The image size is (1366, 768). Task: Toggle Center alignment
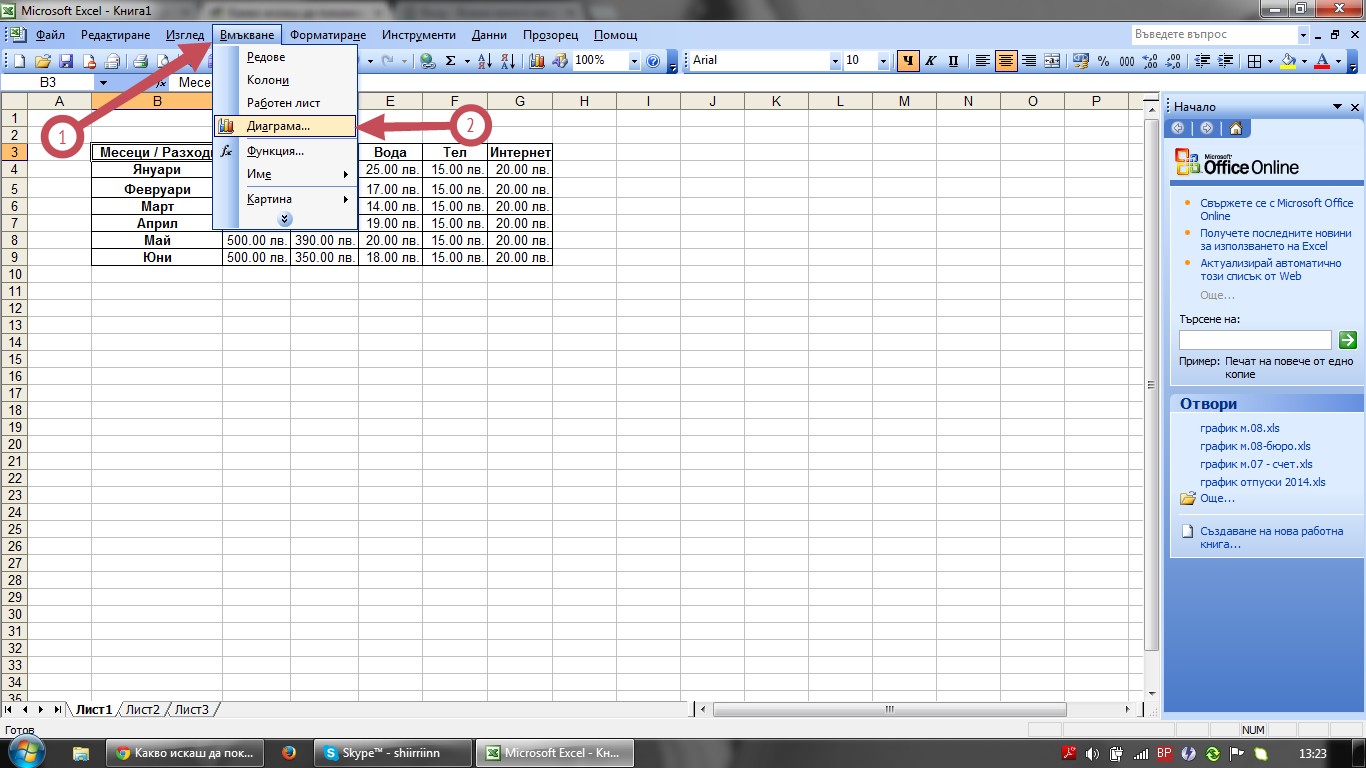[x=1006, y=61]
